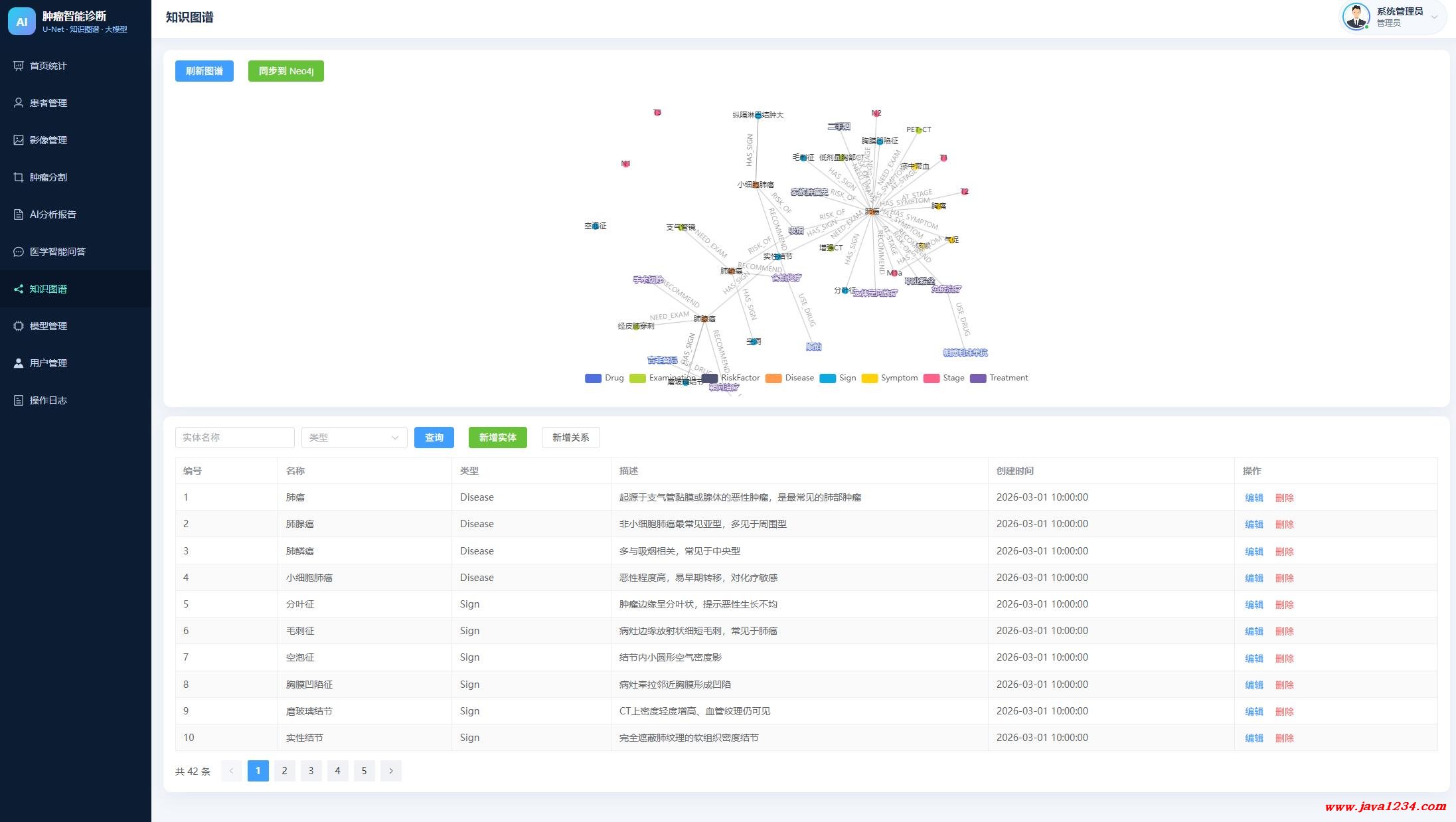Click the AI分析报告 document icon
The height and width of the screenshot is (822, 1456).
point(19,214)
